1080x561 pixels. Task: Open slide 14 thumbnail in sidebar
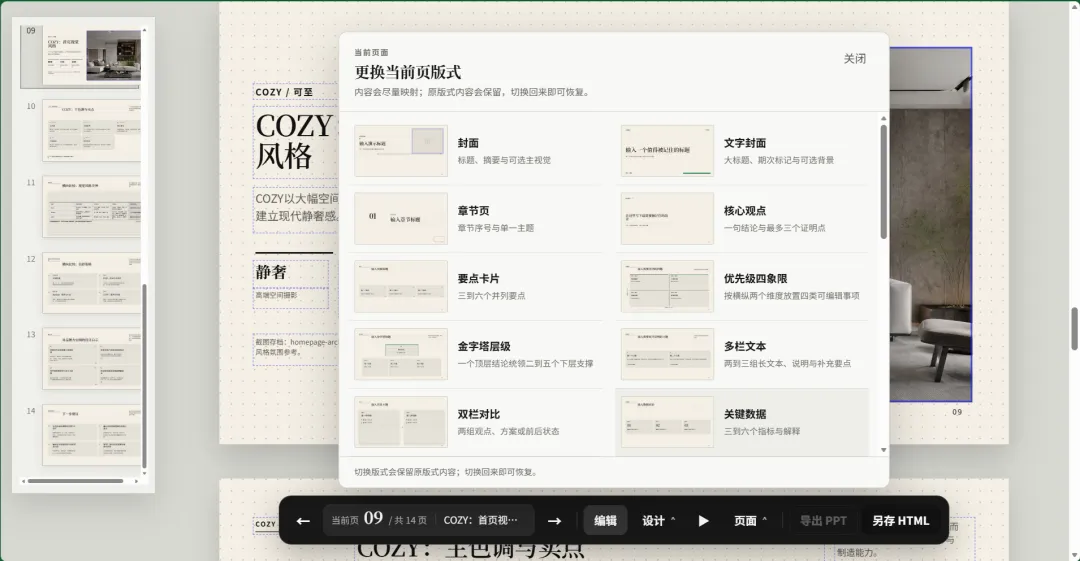point(92,435)
